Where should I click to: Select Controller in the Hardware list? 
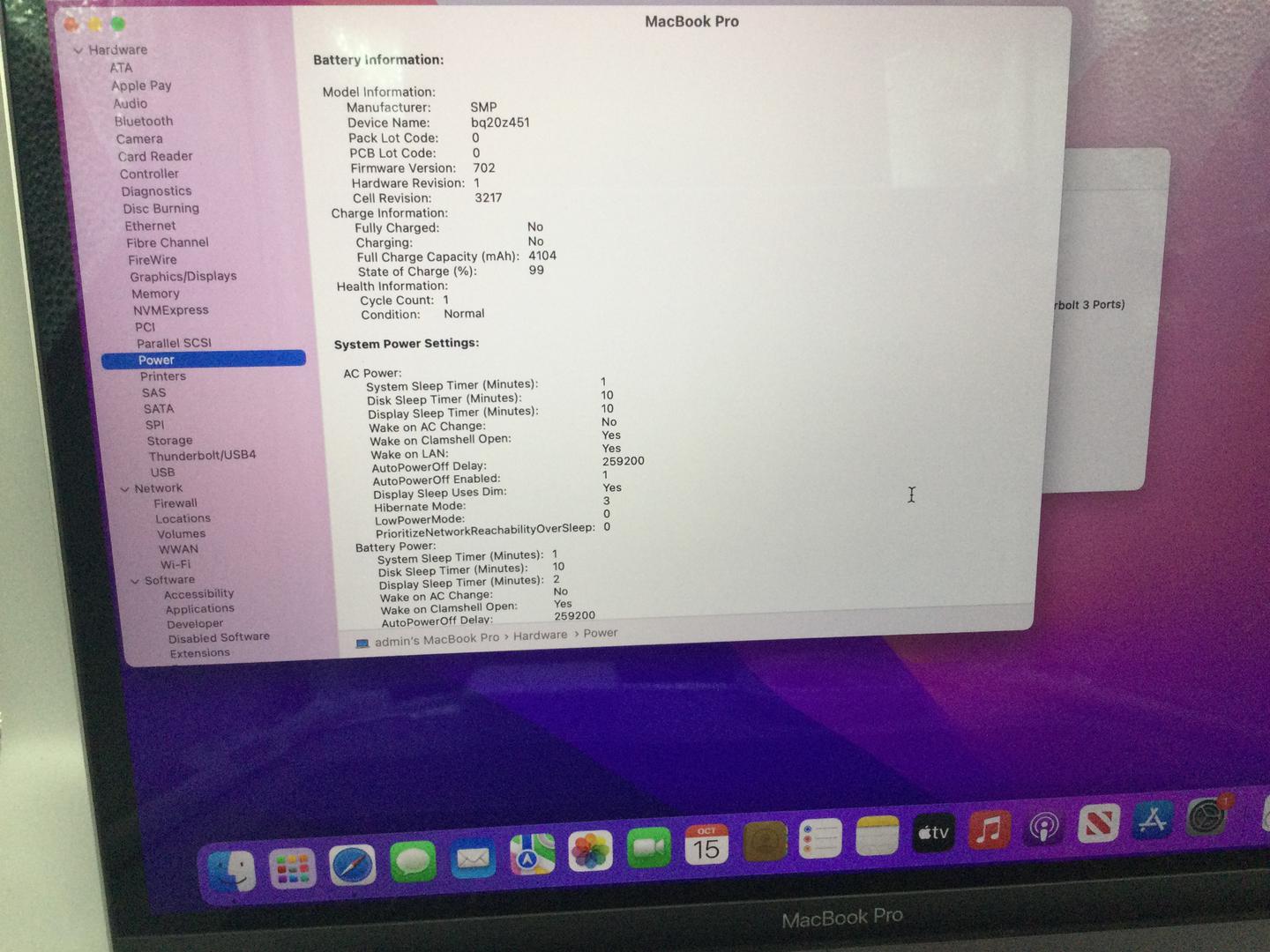[149, 174]
